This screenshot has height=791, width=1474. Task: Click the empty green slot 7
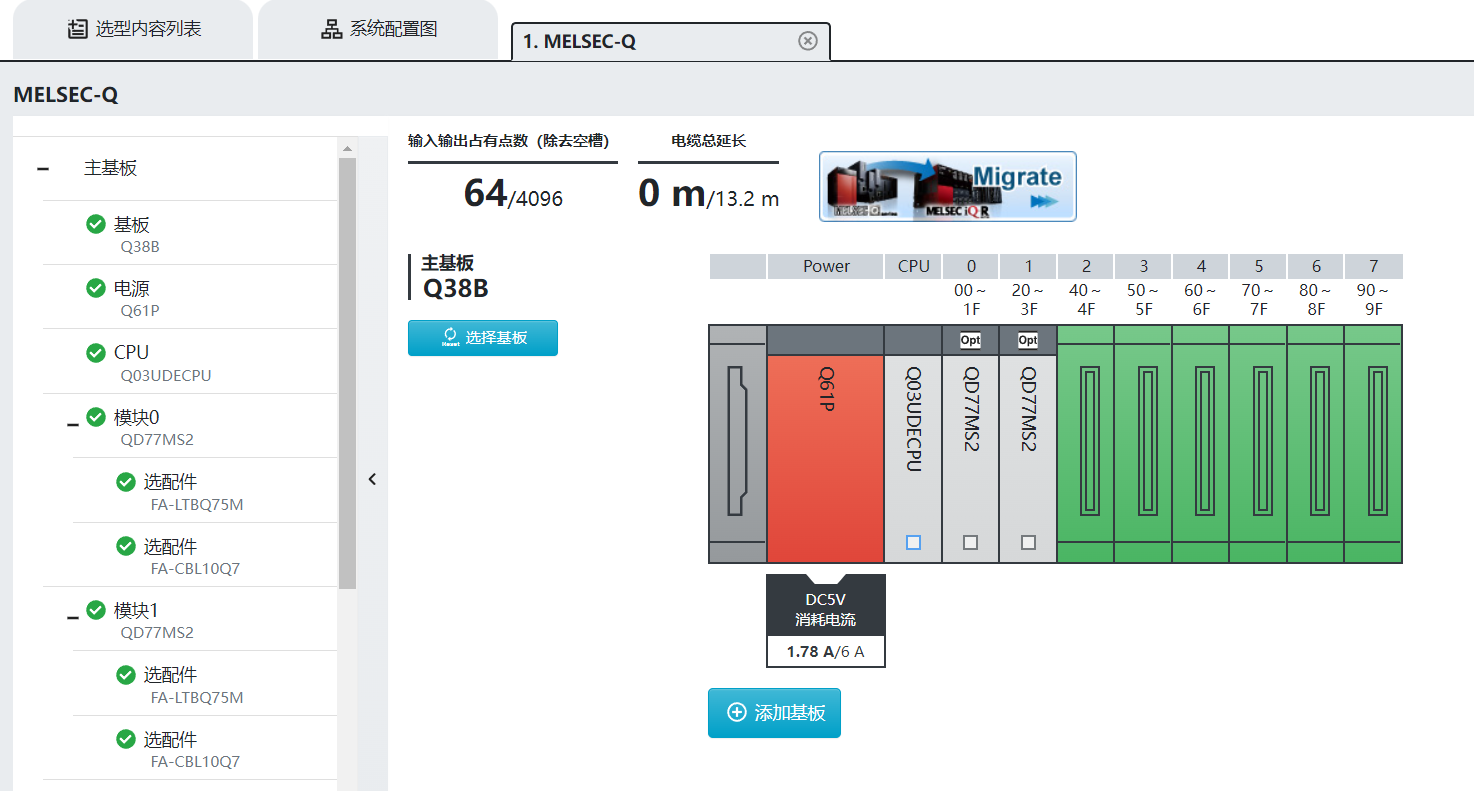tap(1373, 440)
